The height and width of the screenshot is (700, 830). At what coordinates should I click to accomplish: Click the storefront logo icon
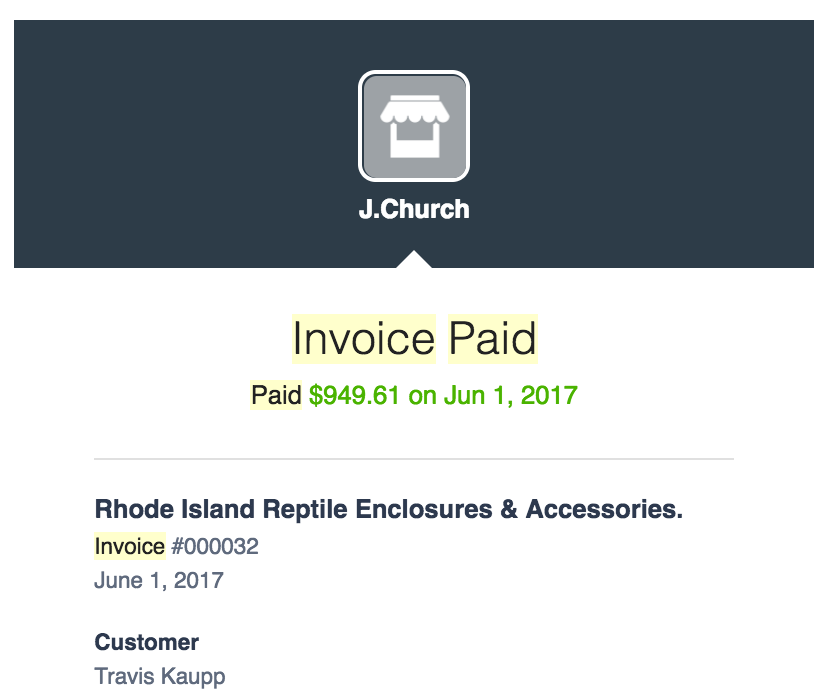(x=413, y=126)
